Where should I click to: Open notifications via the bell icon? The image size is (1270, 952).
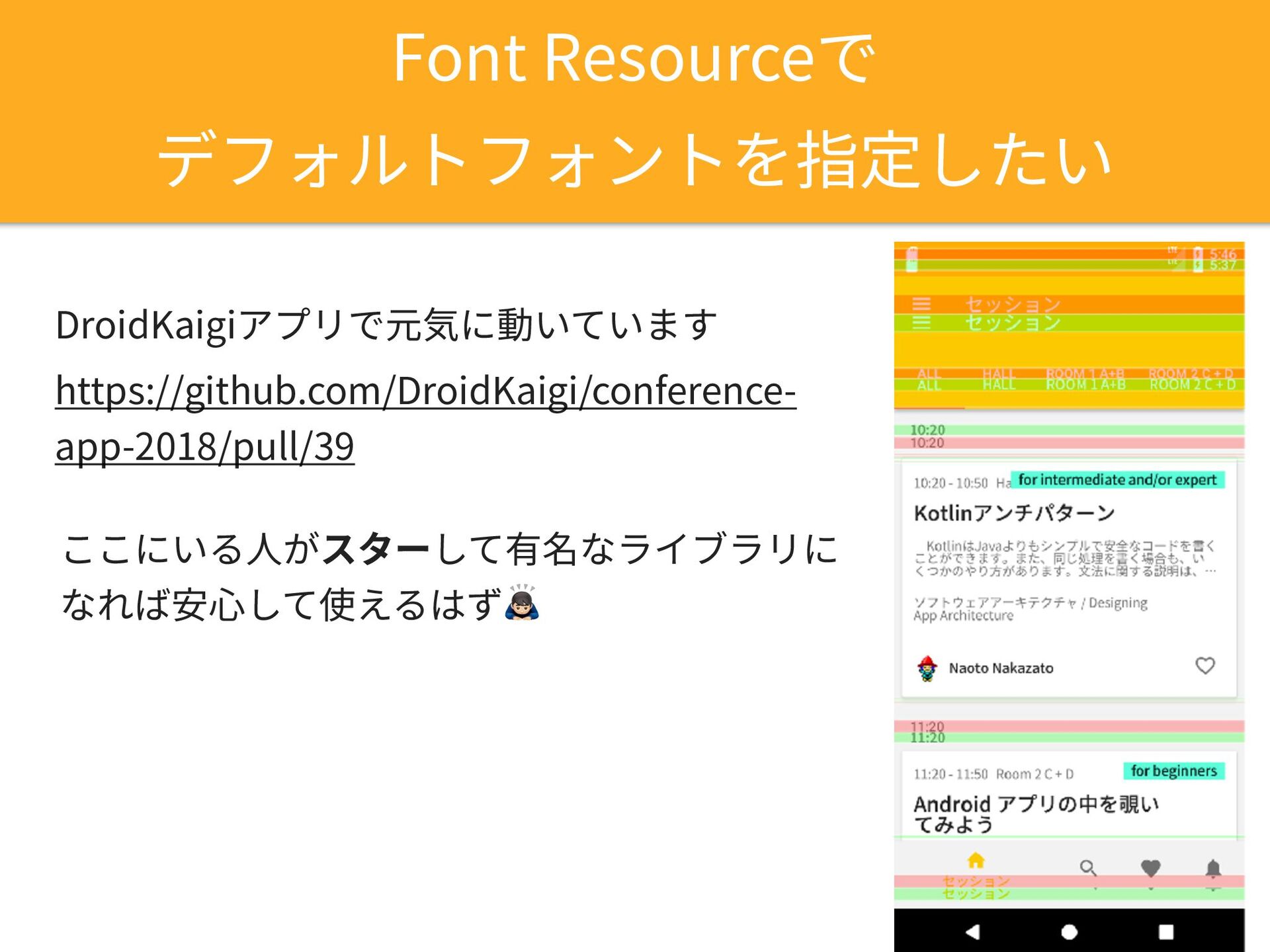[1213, 868]
